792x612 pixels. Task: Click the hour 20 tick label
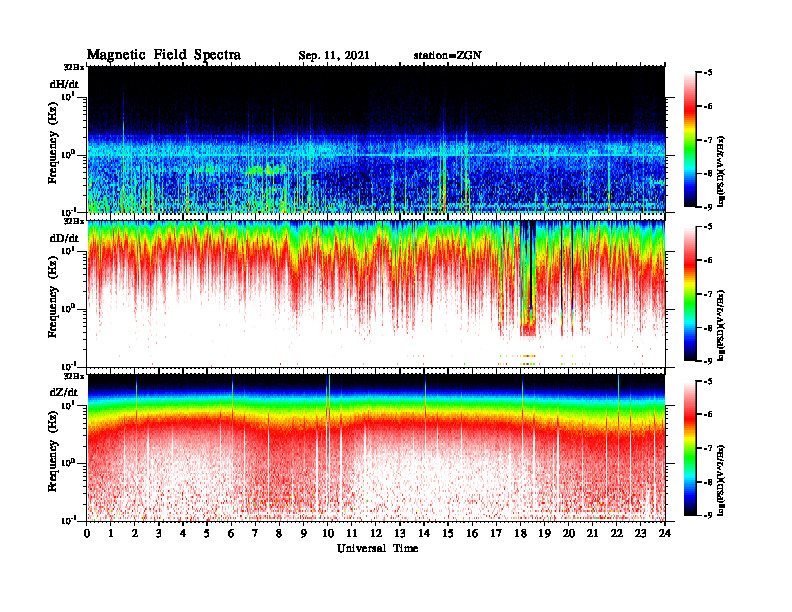tap(568, 533)
